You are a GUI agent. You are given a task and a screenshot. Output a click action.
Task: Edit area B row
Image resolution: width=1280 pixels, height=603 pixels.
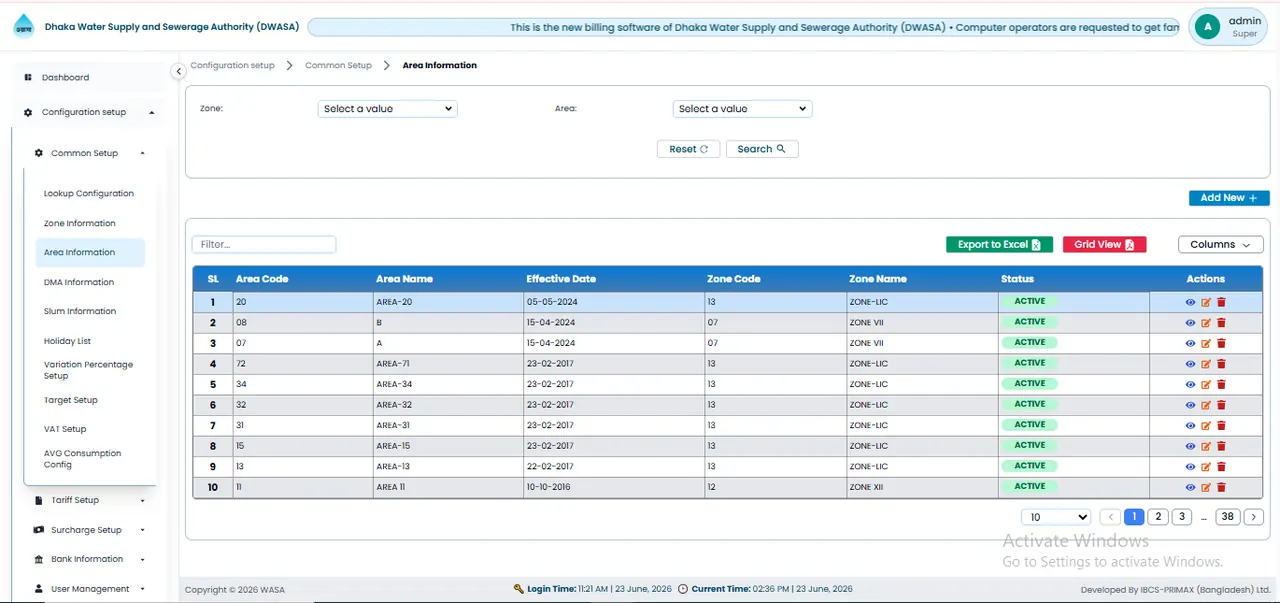1206,322
